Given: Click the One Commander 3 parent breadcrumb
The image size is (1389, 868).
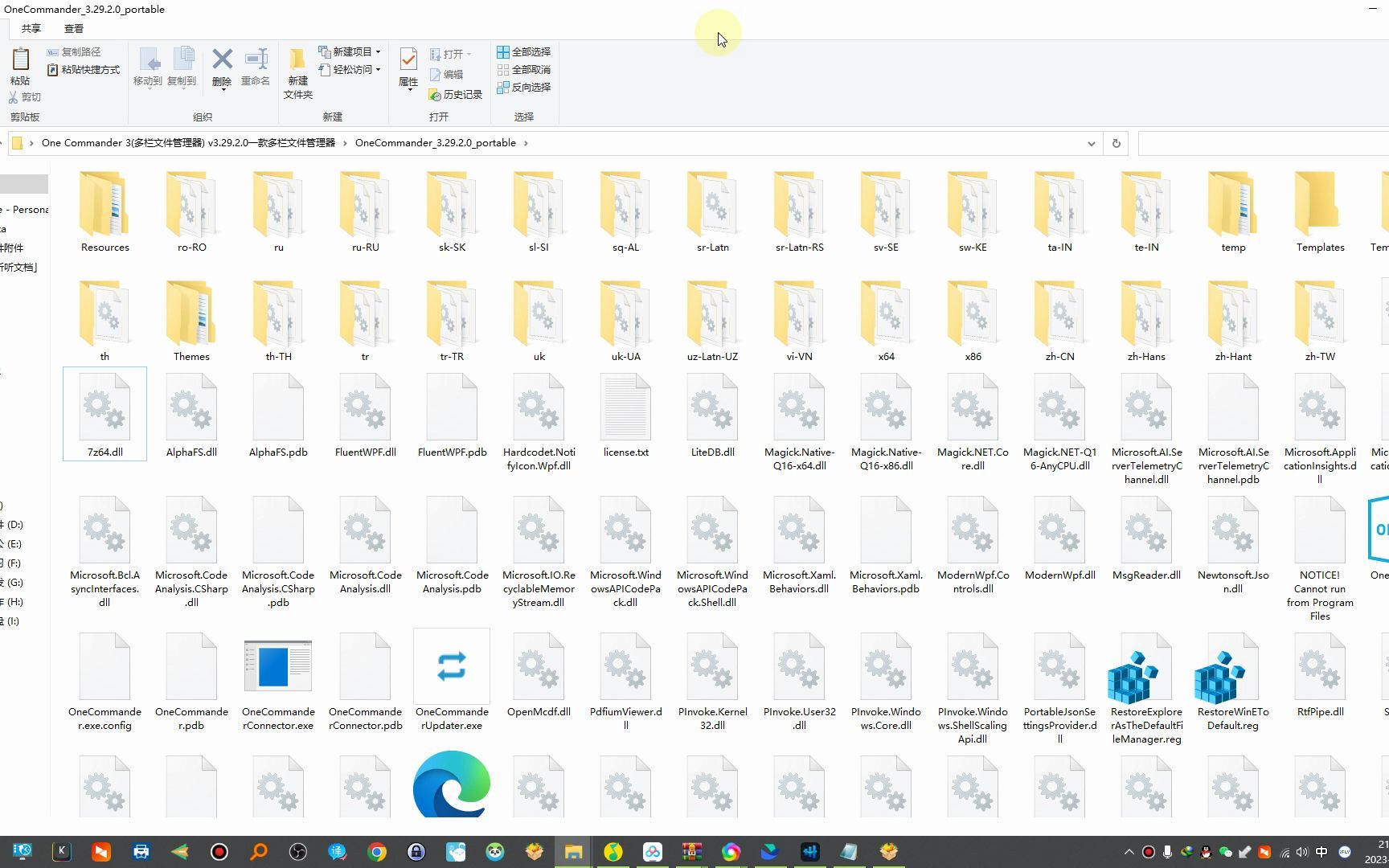Looking at the screenshot, I should tap(188, 143).
